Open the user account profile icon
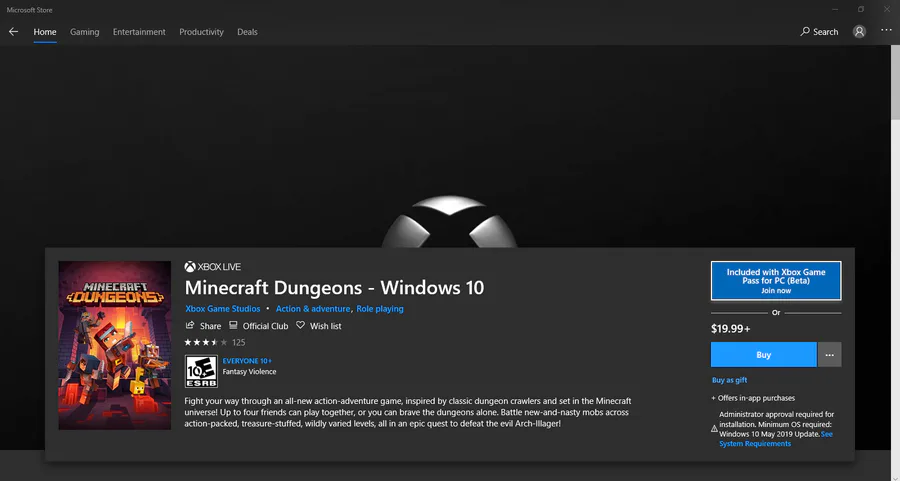This screenshot has width=900, height=481. click(x=859, y=32)
